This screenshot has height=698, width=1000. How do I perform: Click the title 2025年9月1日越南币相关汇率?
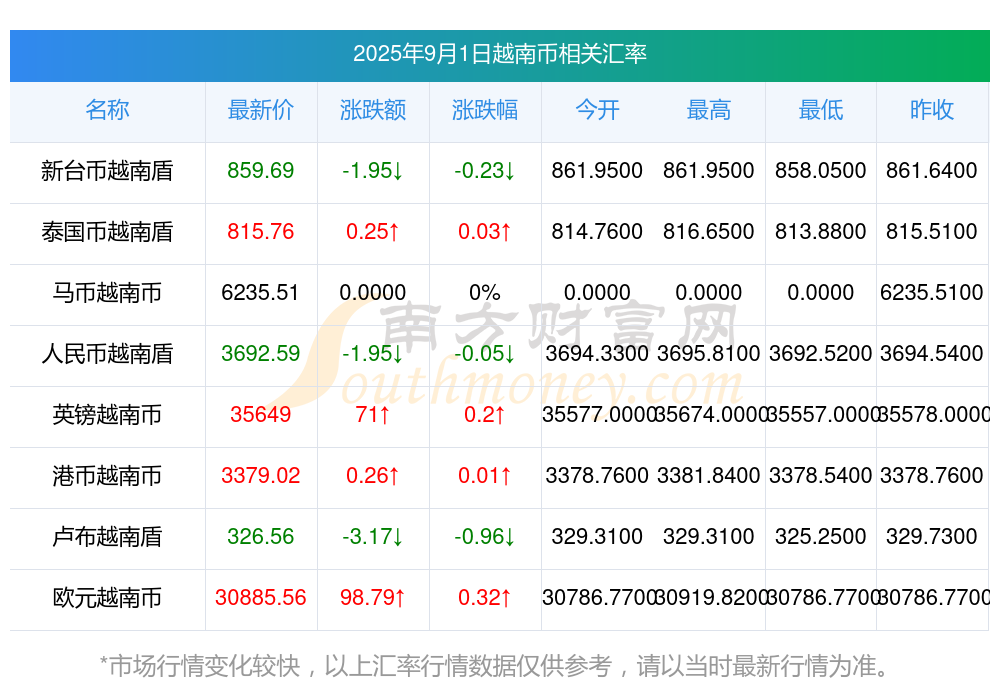[499, 54]
